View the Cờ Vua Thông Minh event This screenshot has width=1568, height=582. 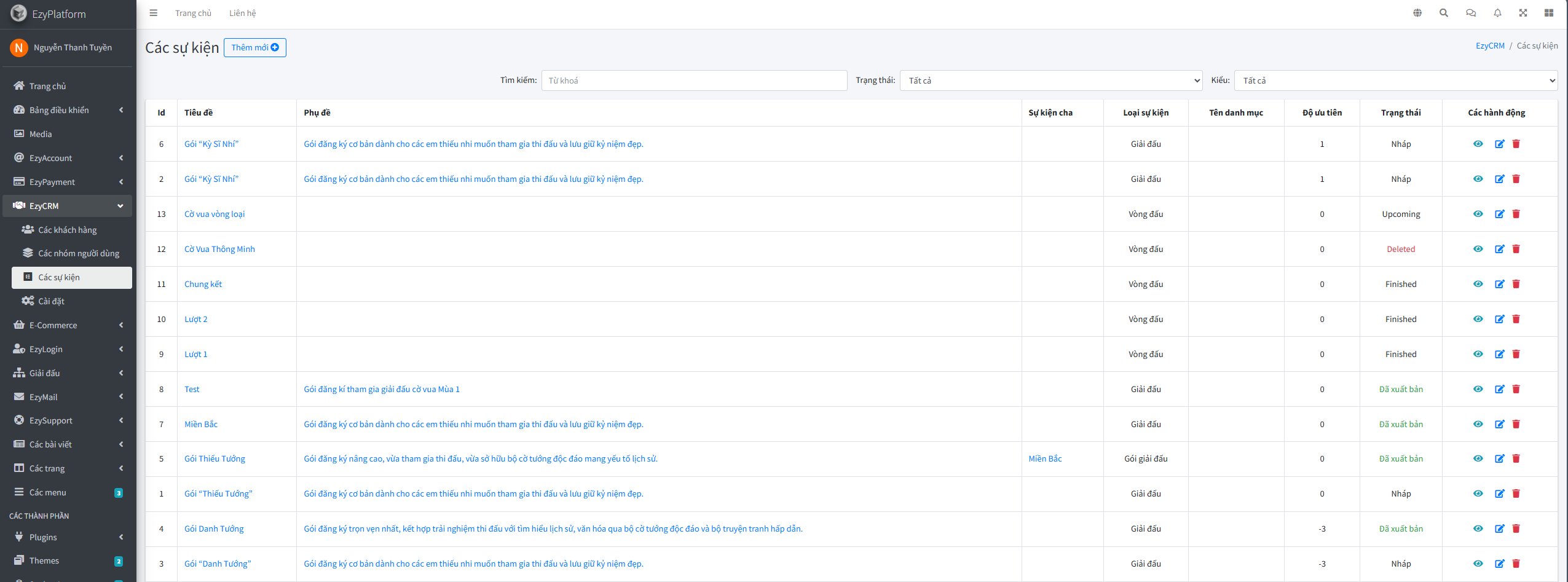(x=1478, y=249)
